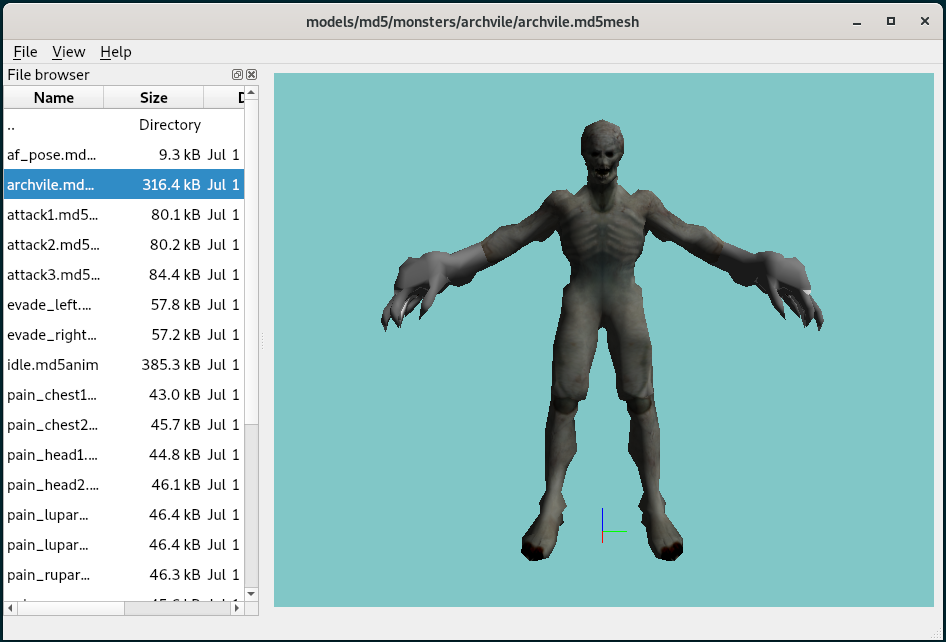Viewport: 946px width, 642px height.
Task: Select the attack3.md5... file
Action: tap(124, 275)
